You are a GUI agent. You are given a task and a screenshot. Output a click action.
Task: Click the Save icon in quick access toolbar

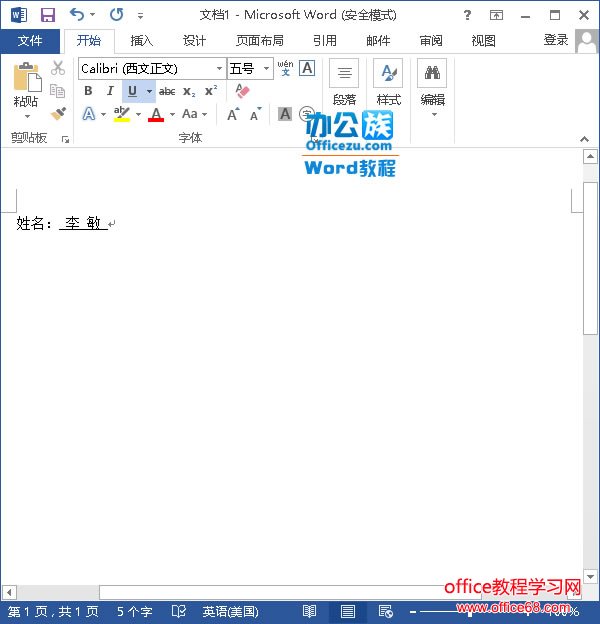click(x=48, y=15)
